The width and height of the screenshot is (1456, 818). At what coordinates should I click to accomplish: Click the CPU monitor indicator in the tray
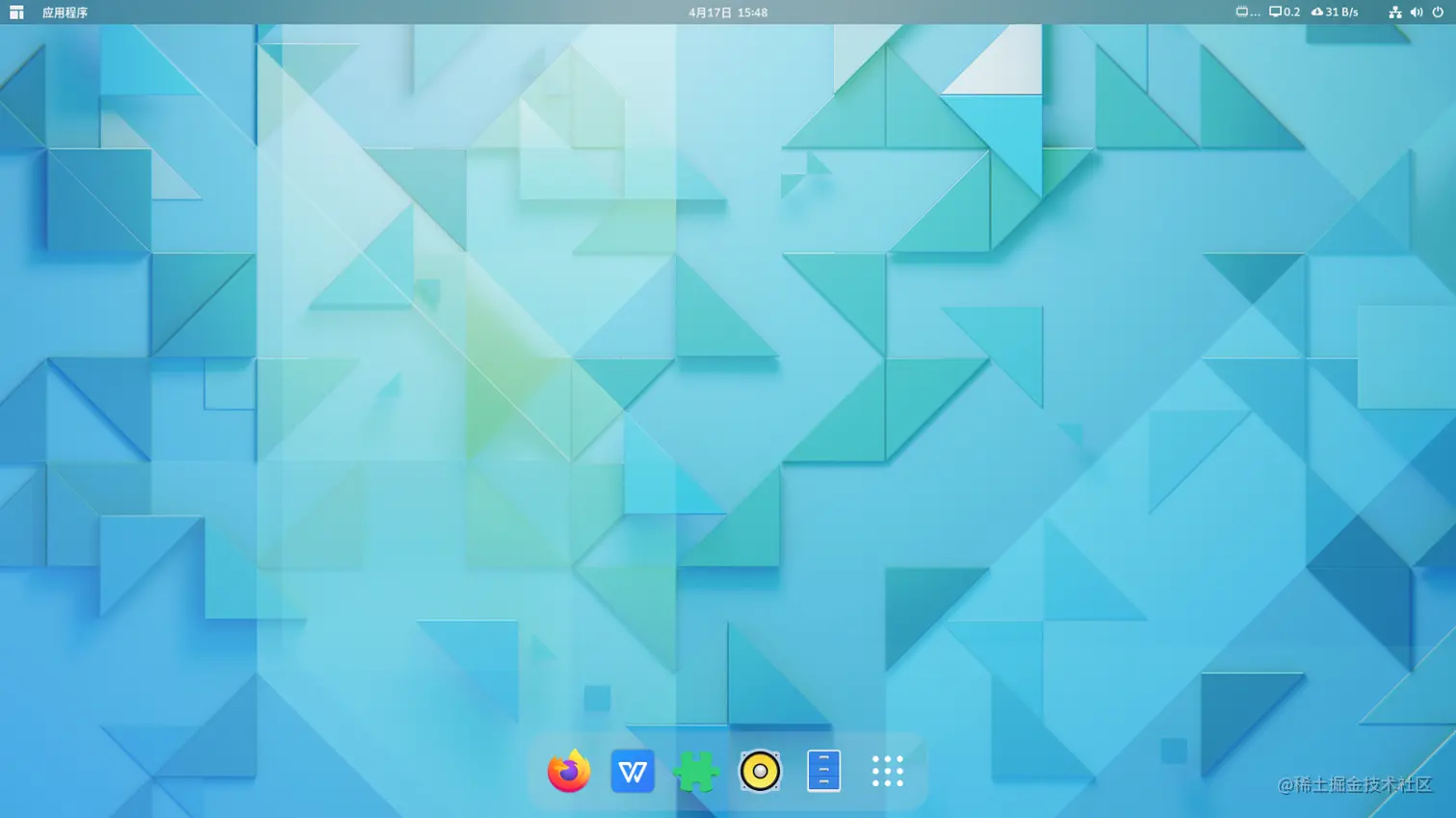[x=1244, y=13]
